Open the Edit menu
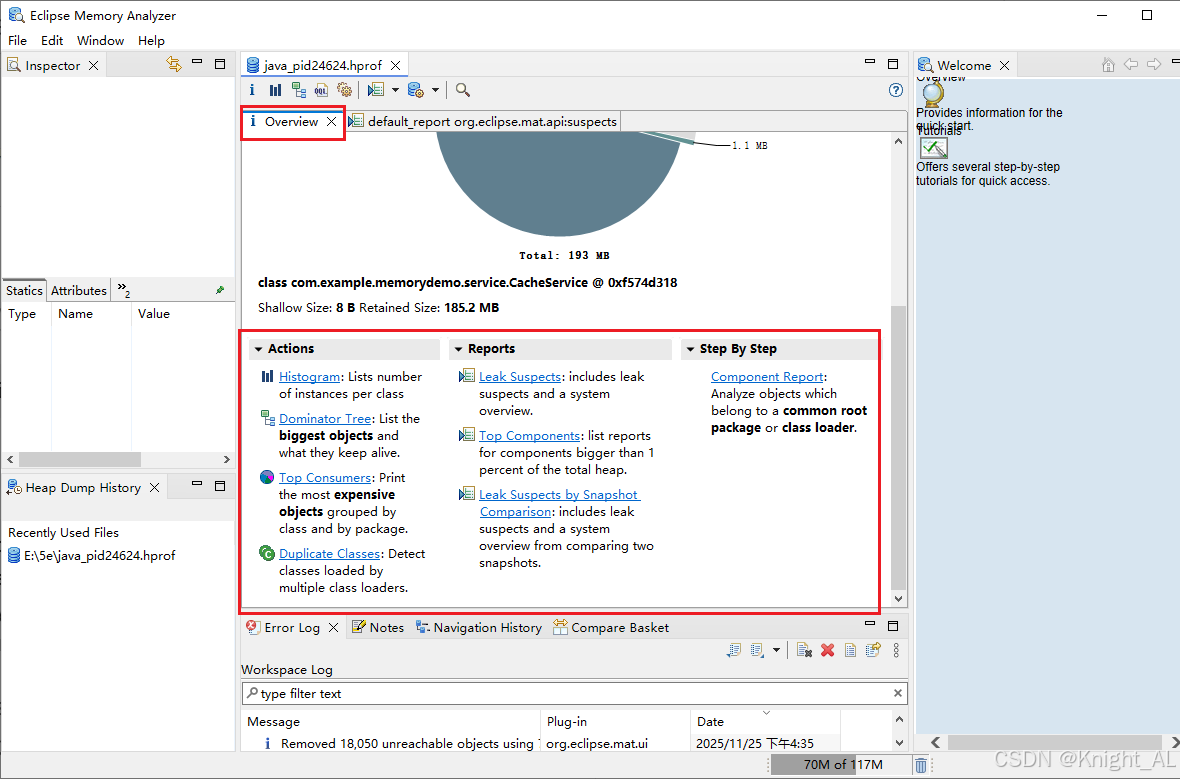 tap(52, 41)
